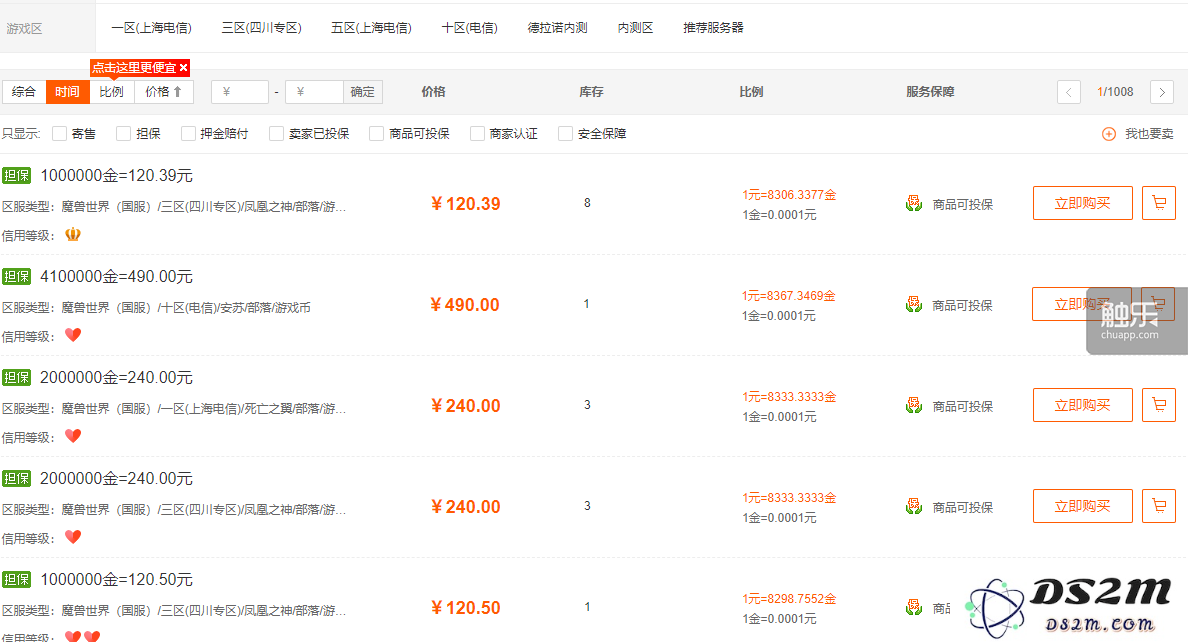The height and width of the screenshot is (642, 1188).
Task: Select the 五区(上海电信) server tab
Action: click(371, 28)
